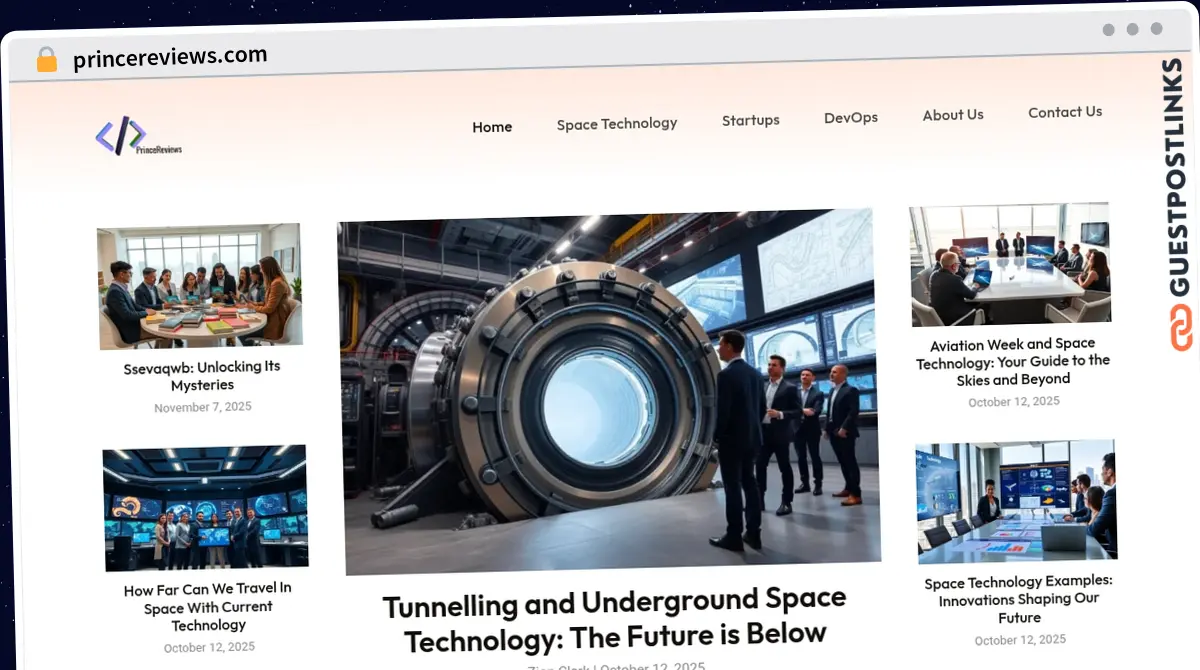Read Aviation Week and Space Technology article

(x=1013, y=361)
